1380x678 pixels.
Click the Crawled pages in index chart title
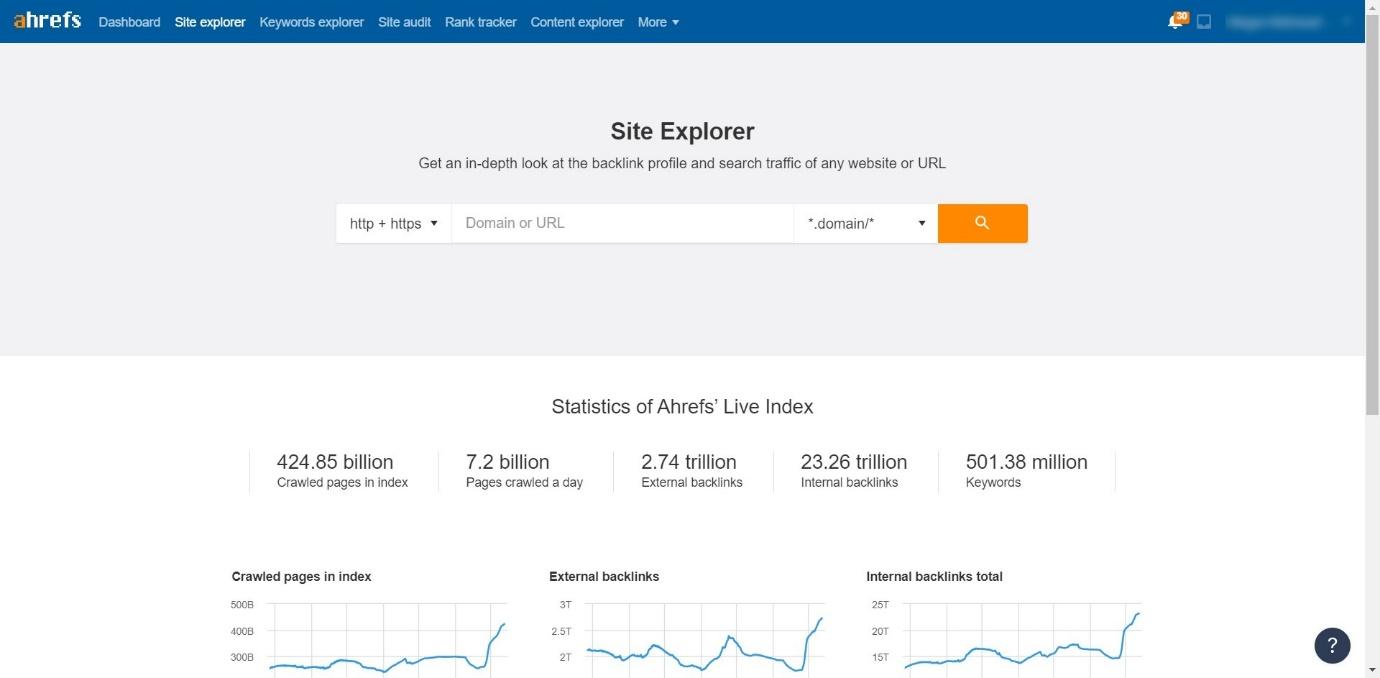click(301, 576)
